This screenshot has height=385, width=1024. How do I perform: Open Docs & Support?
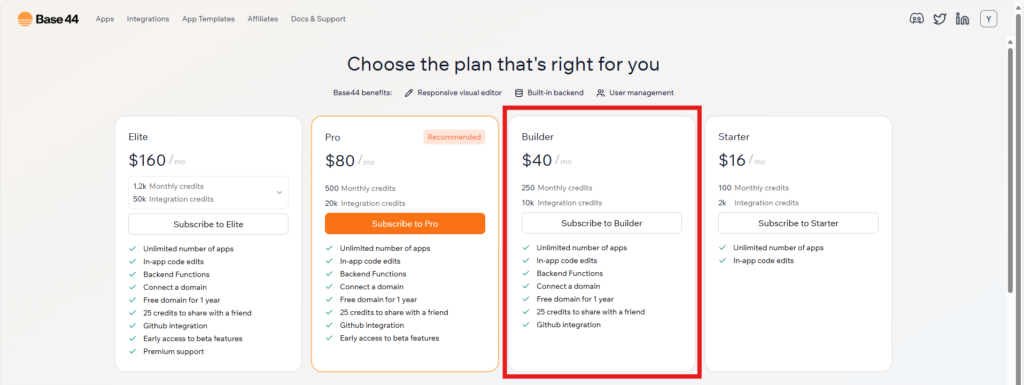click(318, 19)
